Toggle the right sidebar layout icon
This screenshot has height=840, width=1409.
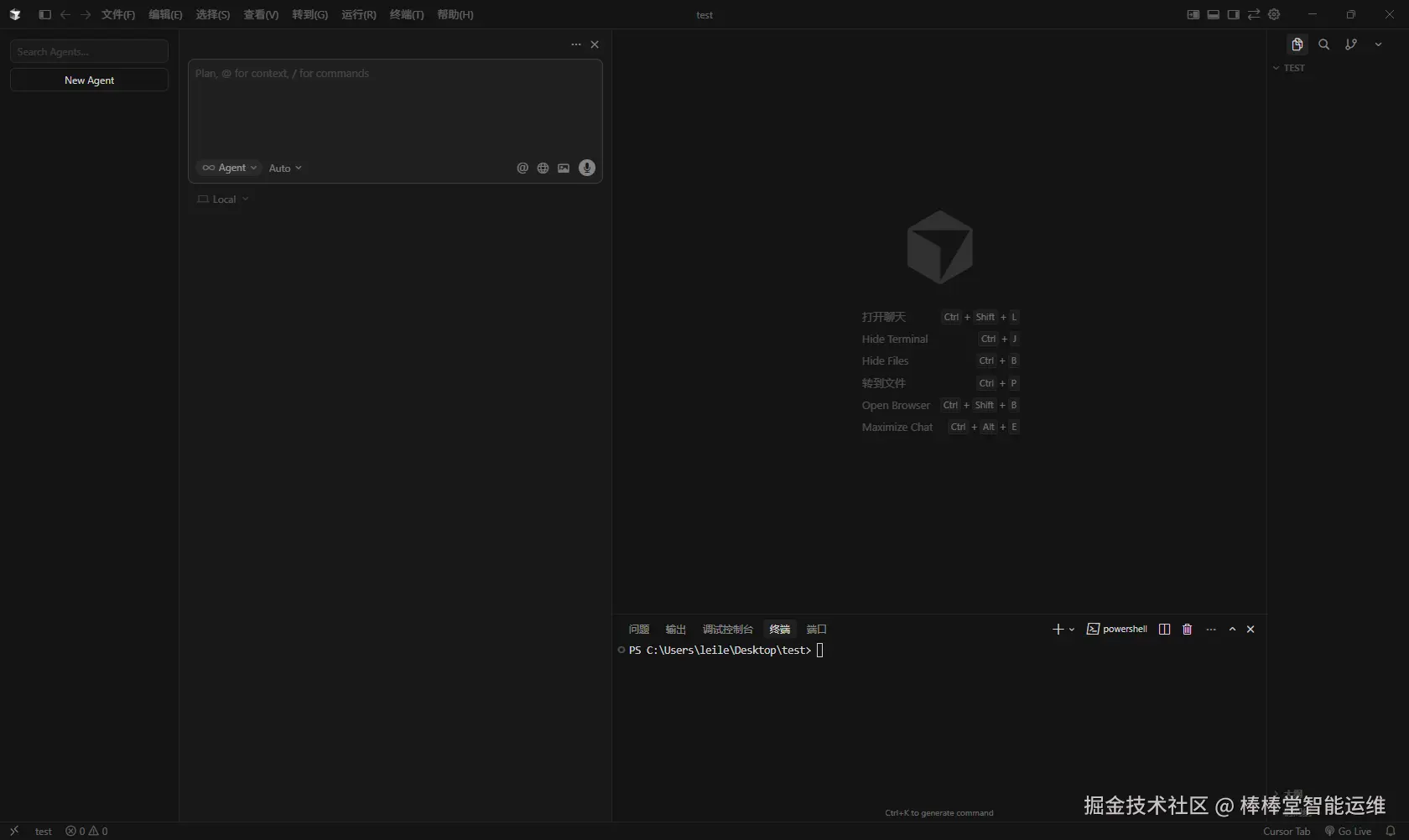[x=1234, y=14]
